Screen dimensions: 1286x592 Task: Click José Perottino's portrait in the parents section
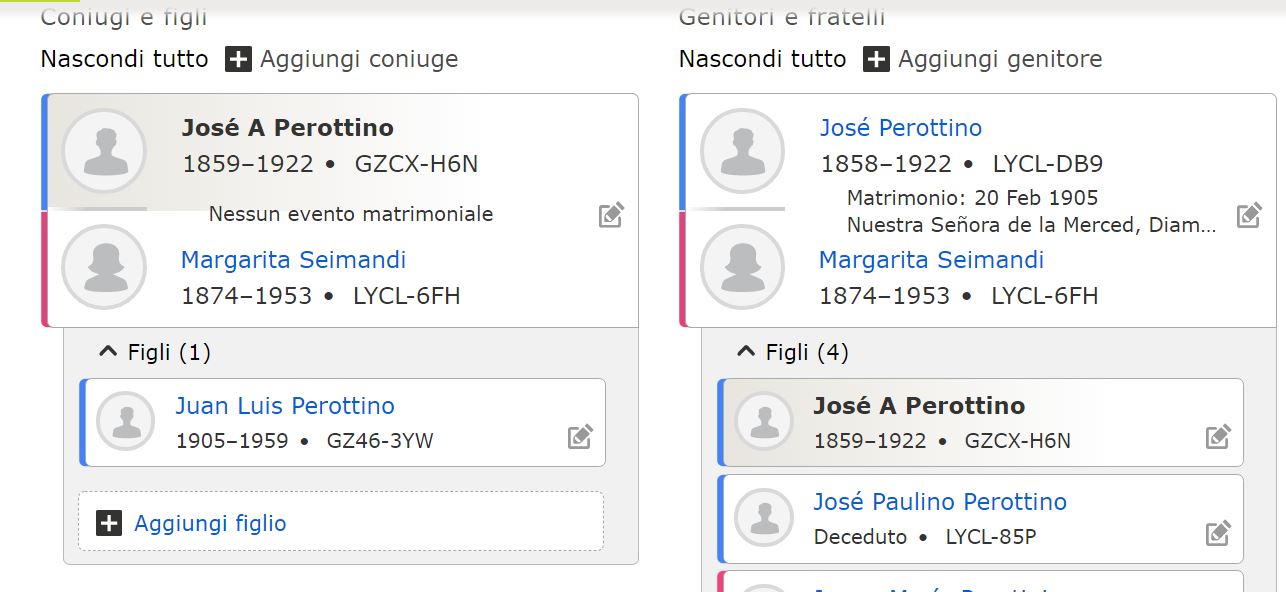742,151
